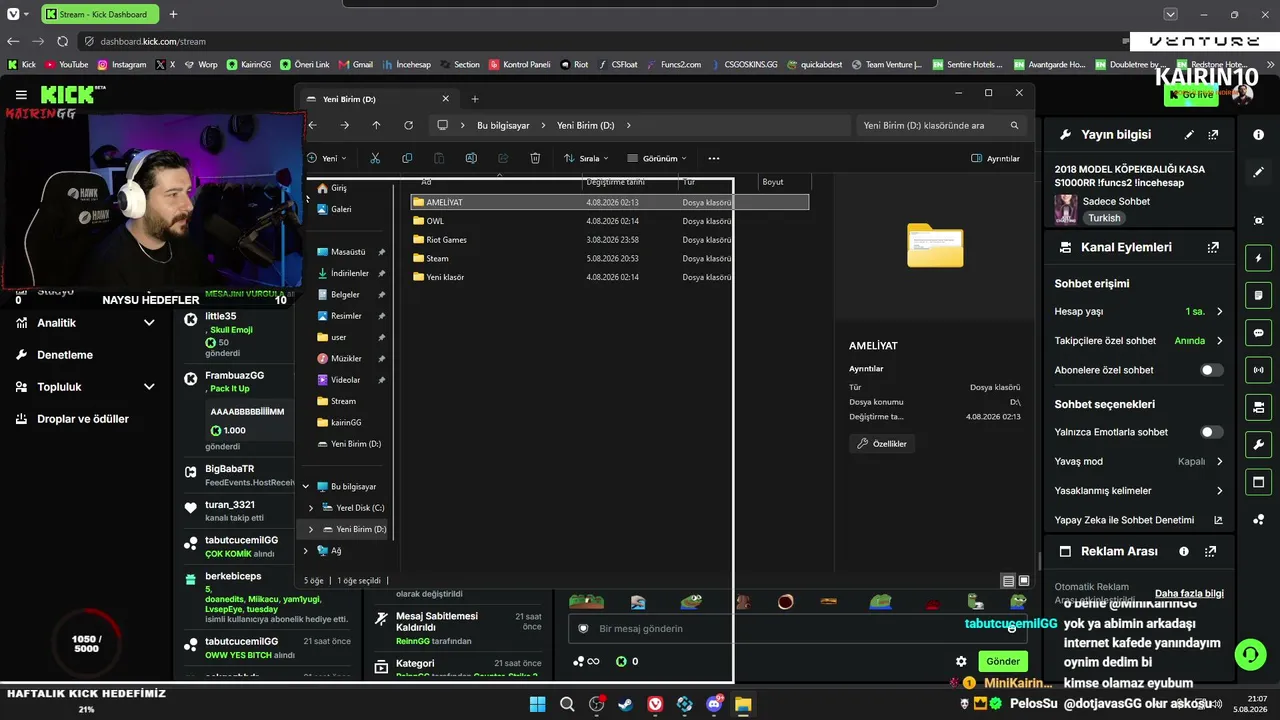Open taskbar Search
Viewport: 1280px width, 720px height.
click(x=567, y=704)
